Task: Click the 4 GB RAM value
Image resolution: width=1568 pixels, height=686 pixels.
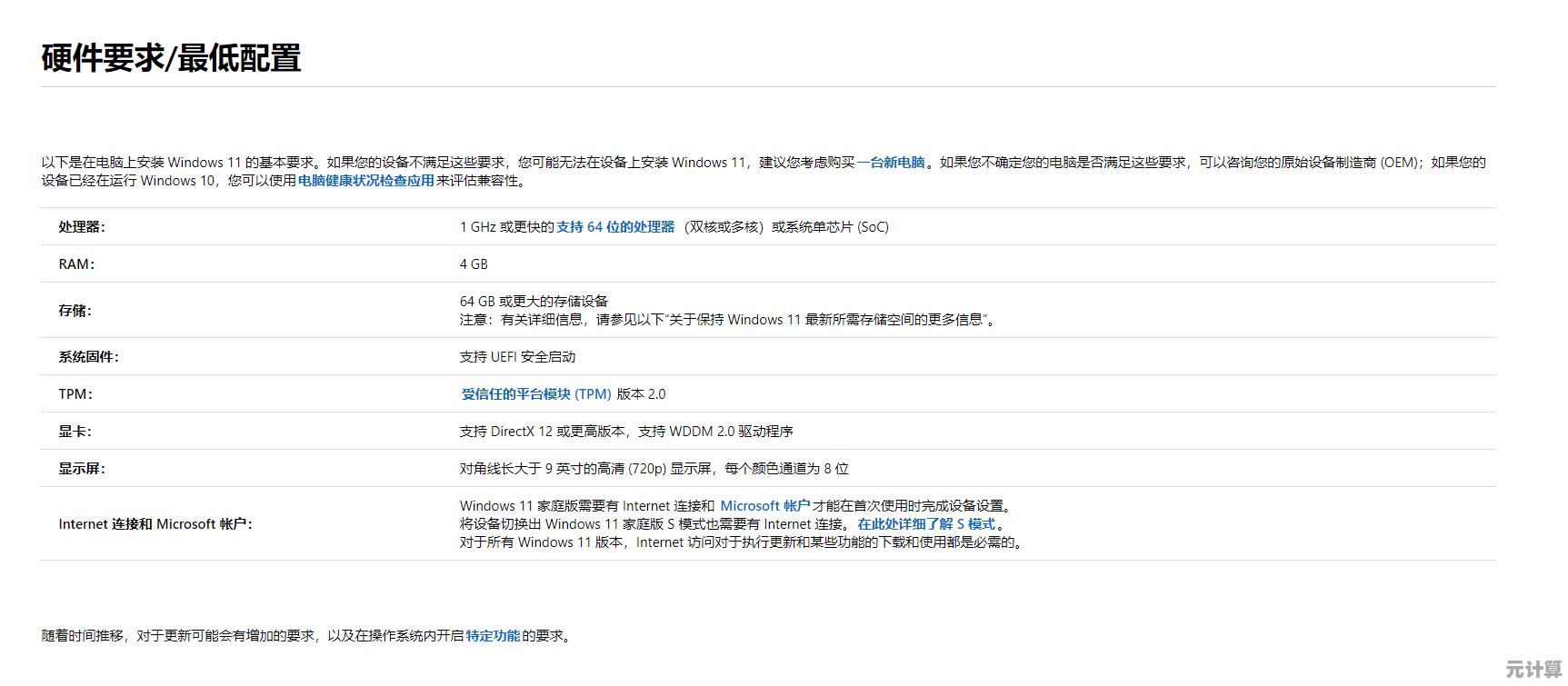Action: [x=474, y=264]
